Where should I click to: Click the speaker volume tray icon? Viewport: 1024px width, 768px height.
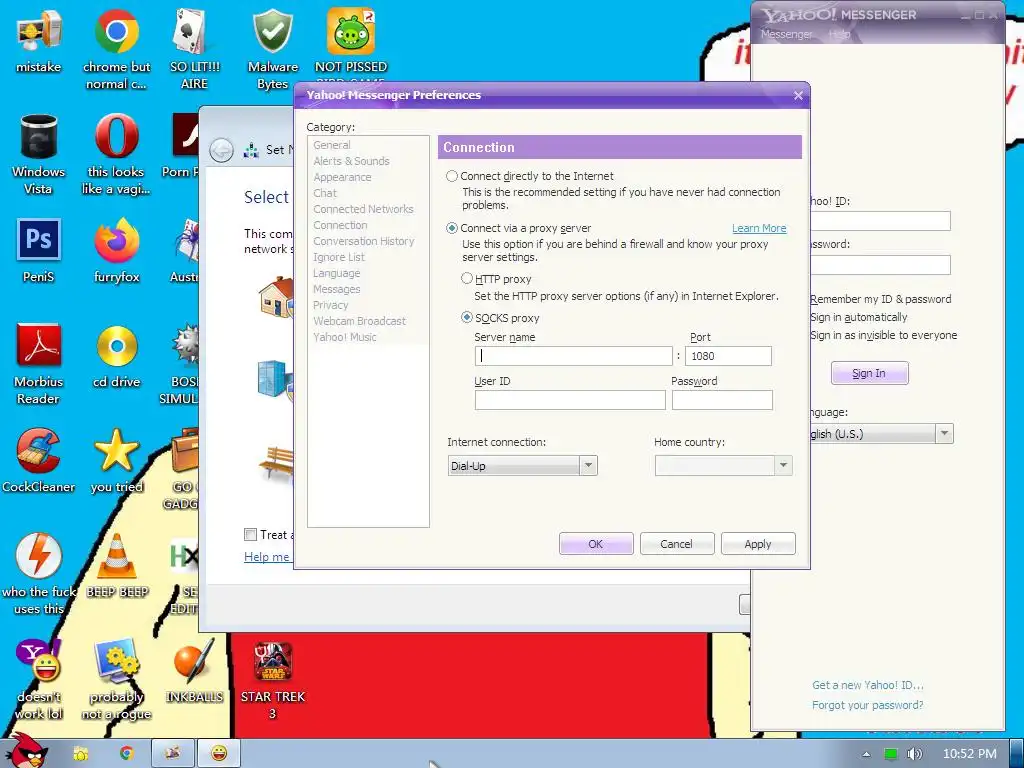(914, 754)
